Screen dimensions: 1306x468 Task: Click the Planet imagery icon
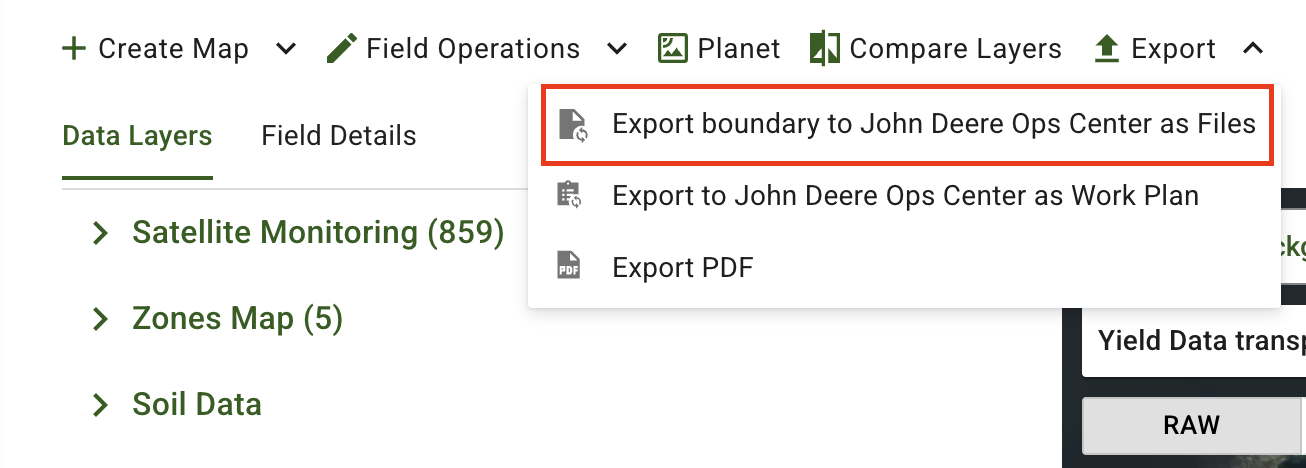pos(672,48)
